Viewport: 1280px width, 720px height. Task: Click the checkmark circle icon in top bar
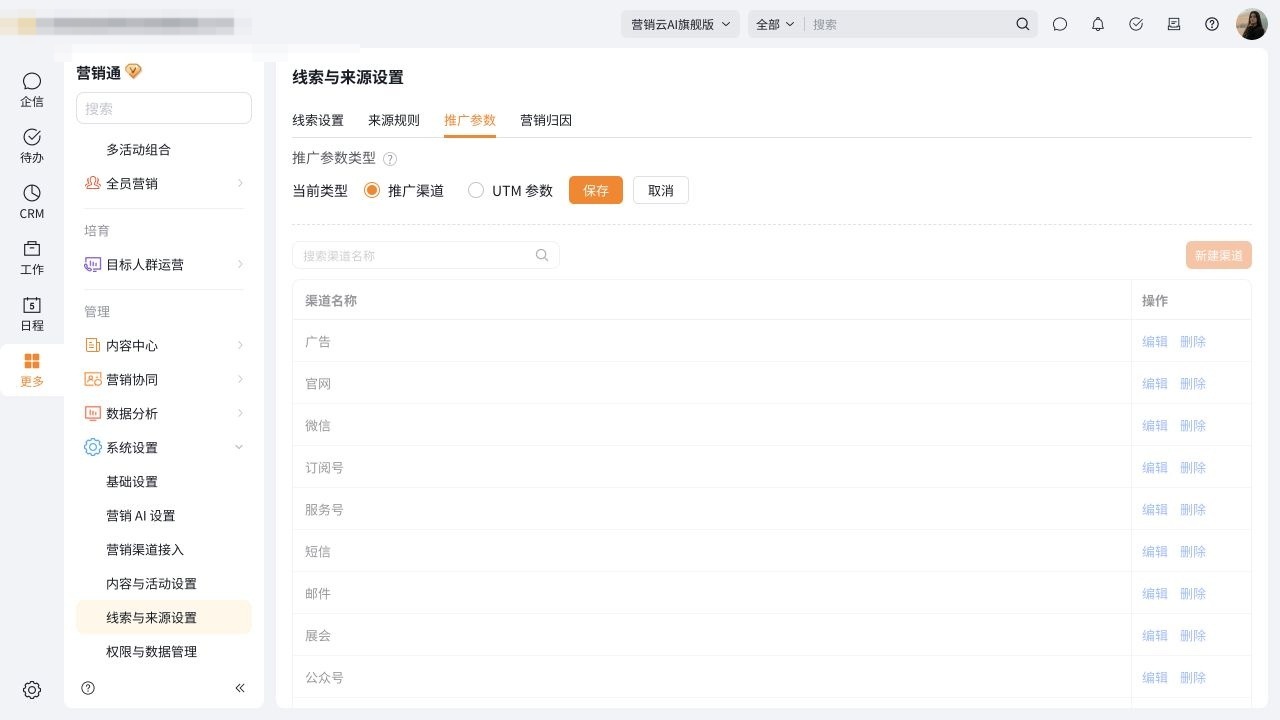(x=1136, y=24)
